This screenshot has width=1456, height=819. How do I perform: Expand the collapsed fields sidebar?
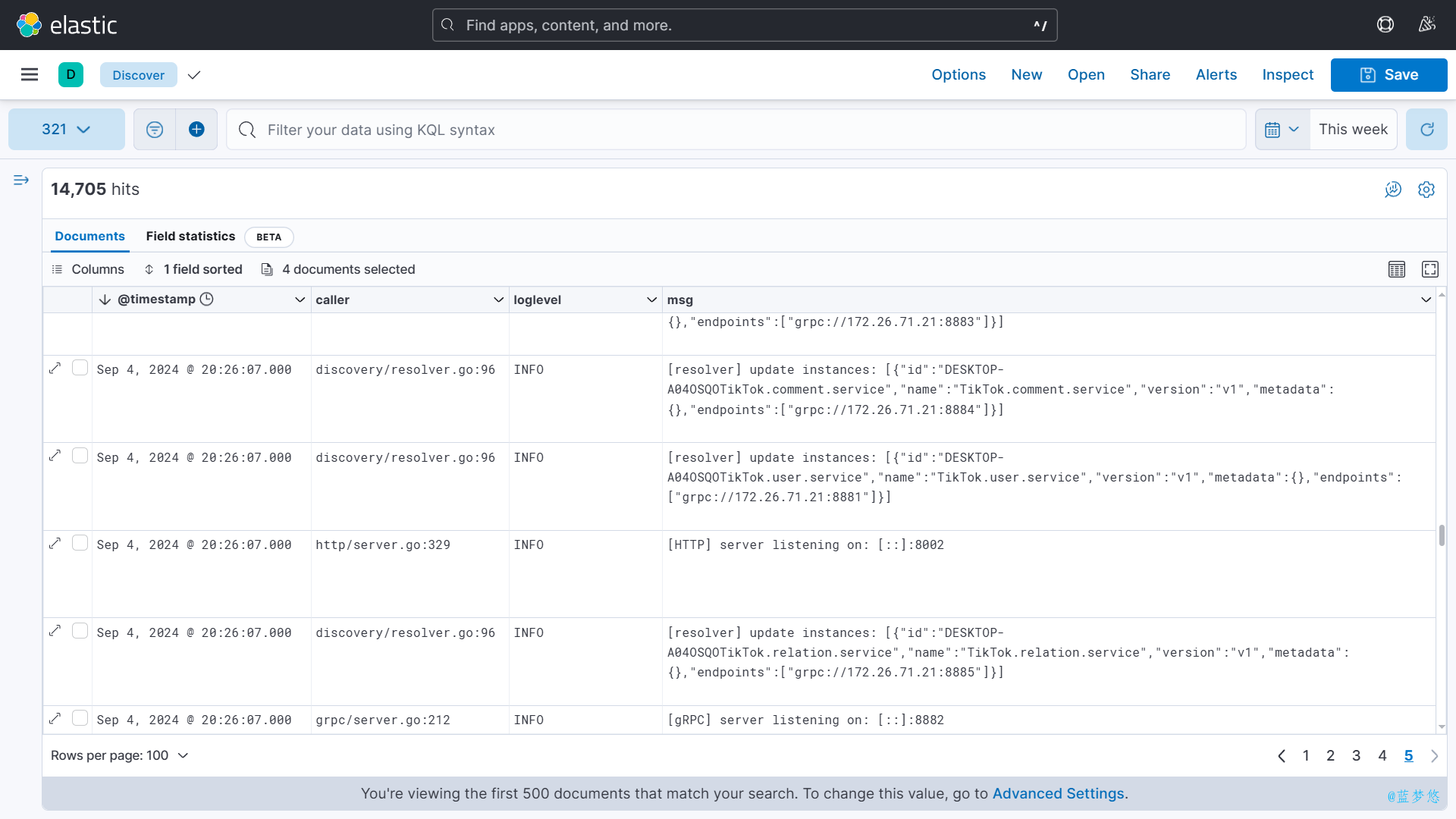click(x=21, y=180)
